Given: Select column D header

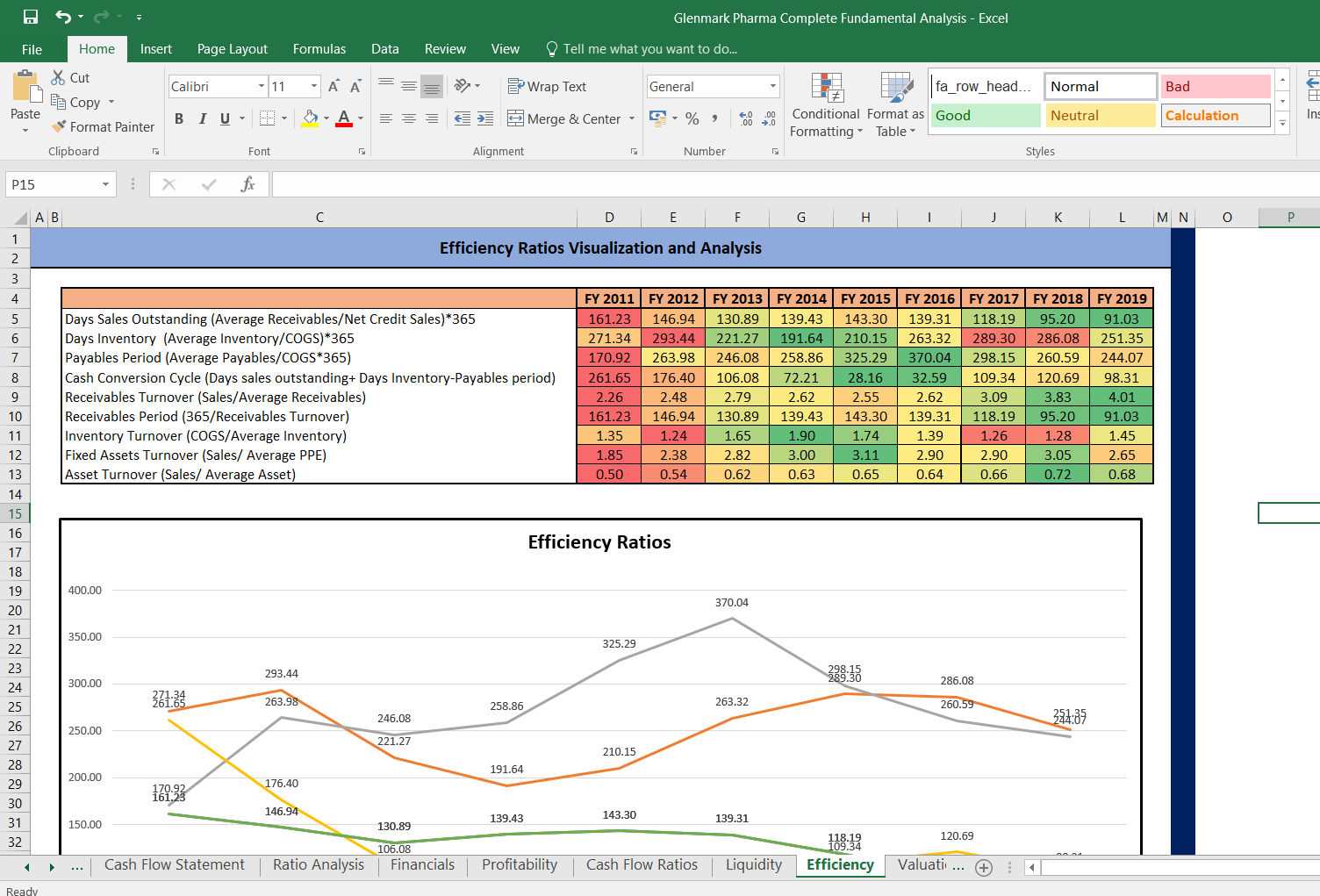Looking at the screenshot, I should point(609,218).
